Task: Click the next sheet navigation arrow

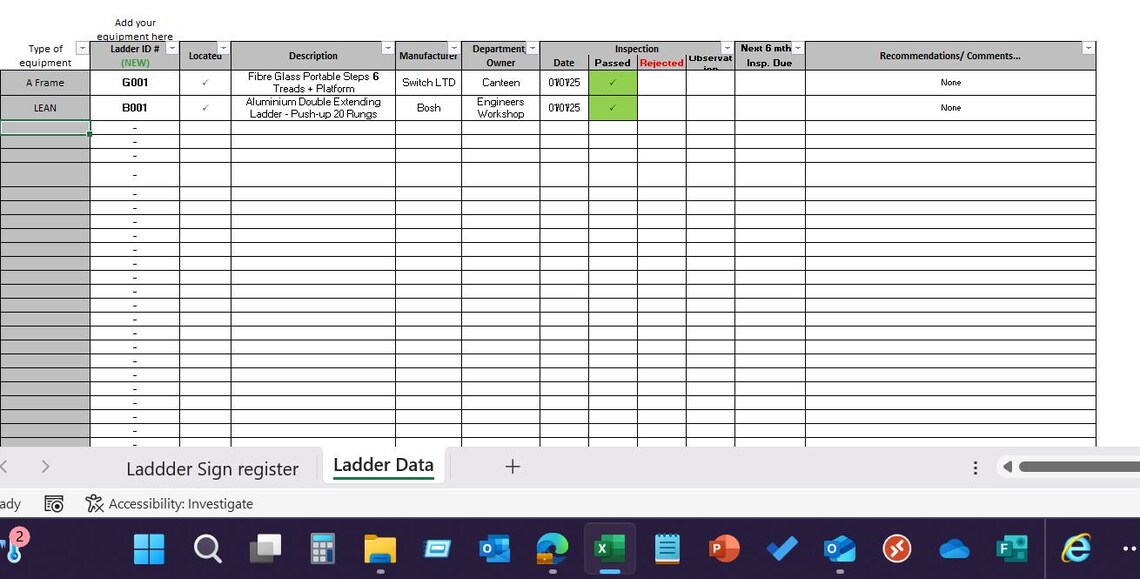Action: 45,467
